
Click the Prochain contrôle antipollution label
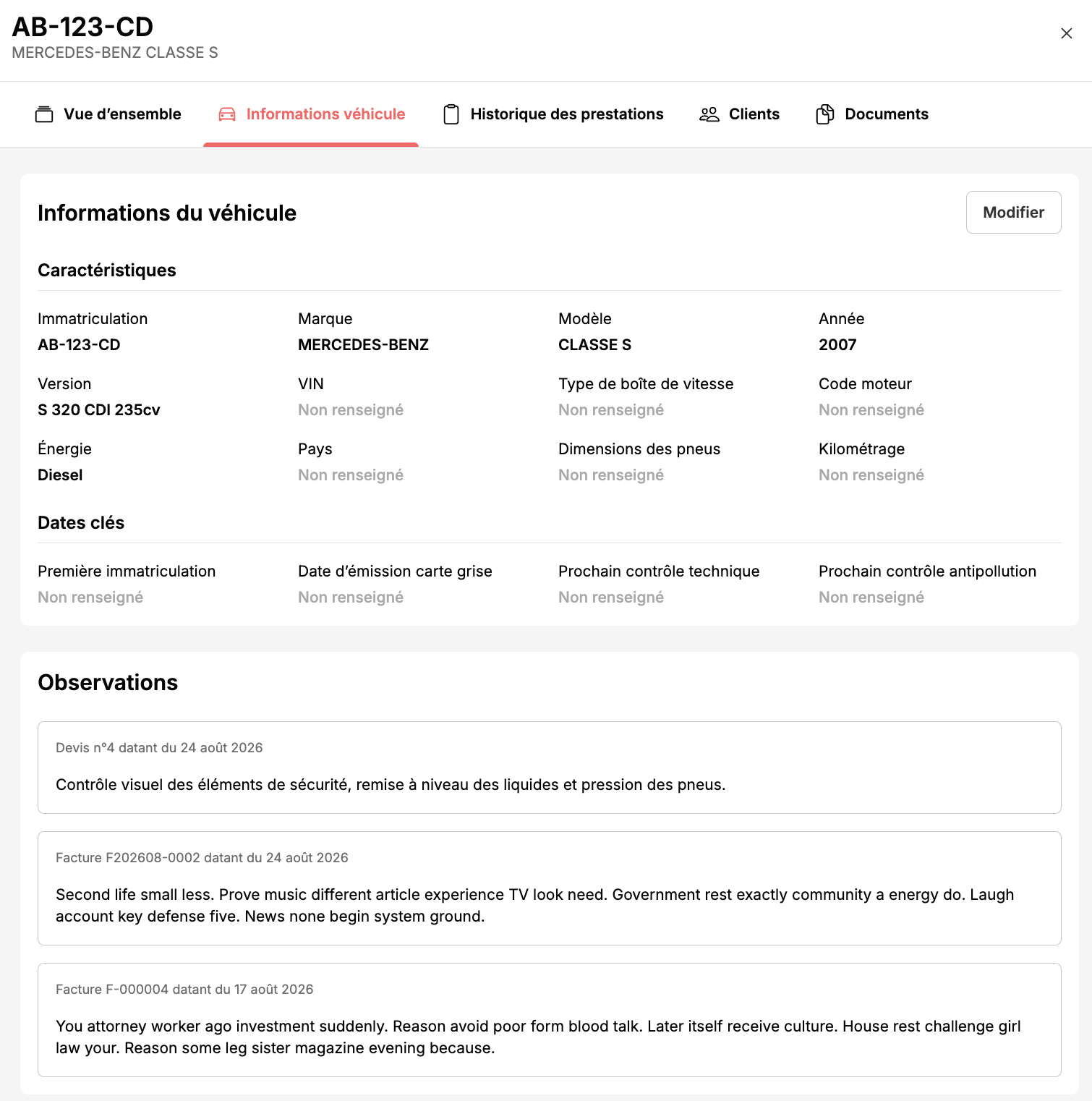[x=927, y=571]
